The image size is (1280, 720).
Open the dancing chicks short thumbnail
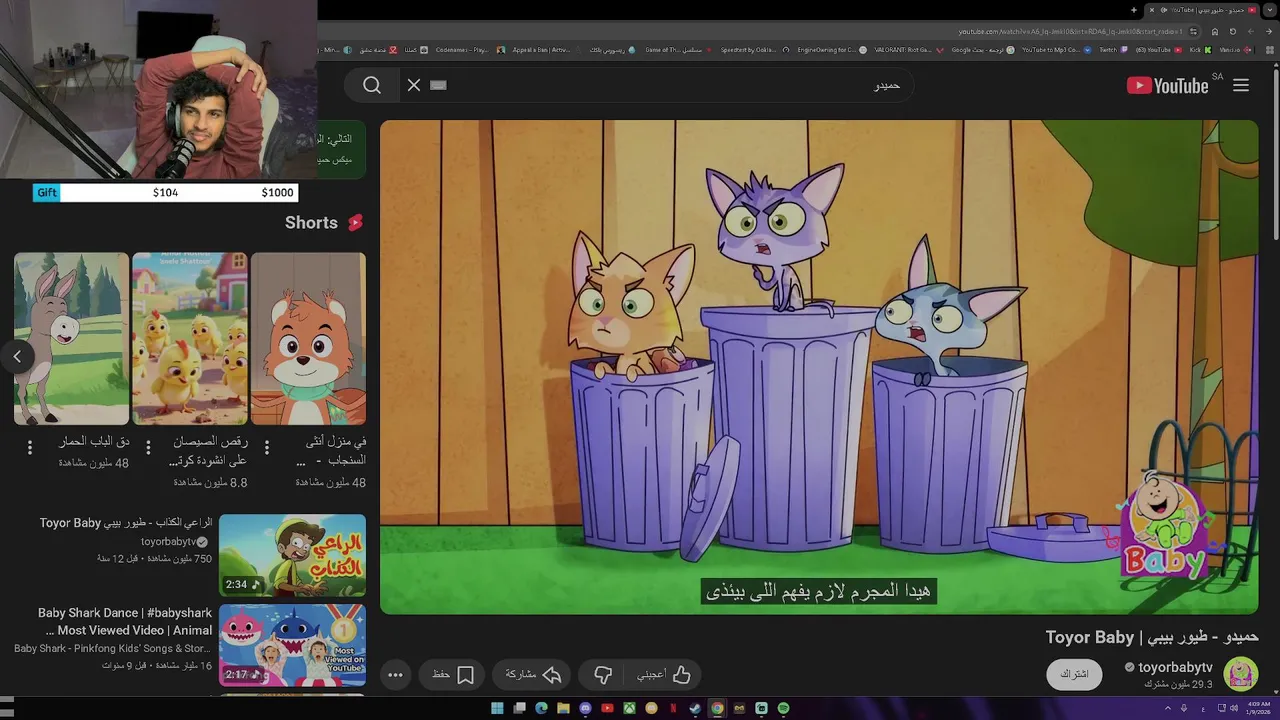190,339
